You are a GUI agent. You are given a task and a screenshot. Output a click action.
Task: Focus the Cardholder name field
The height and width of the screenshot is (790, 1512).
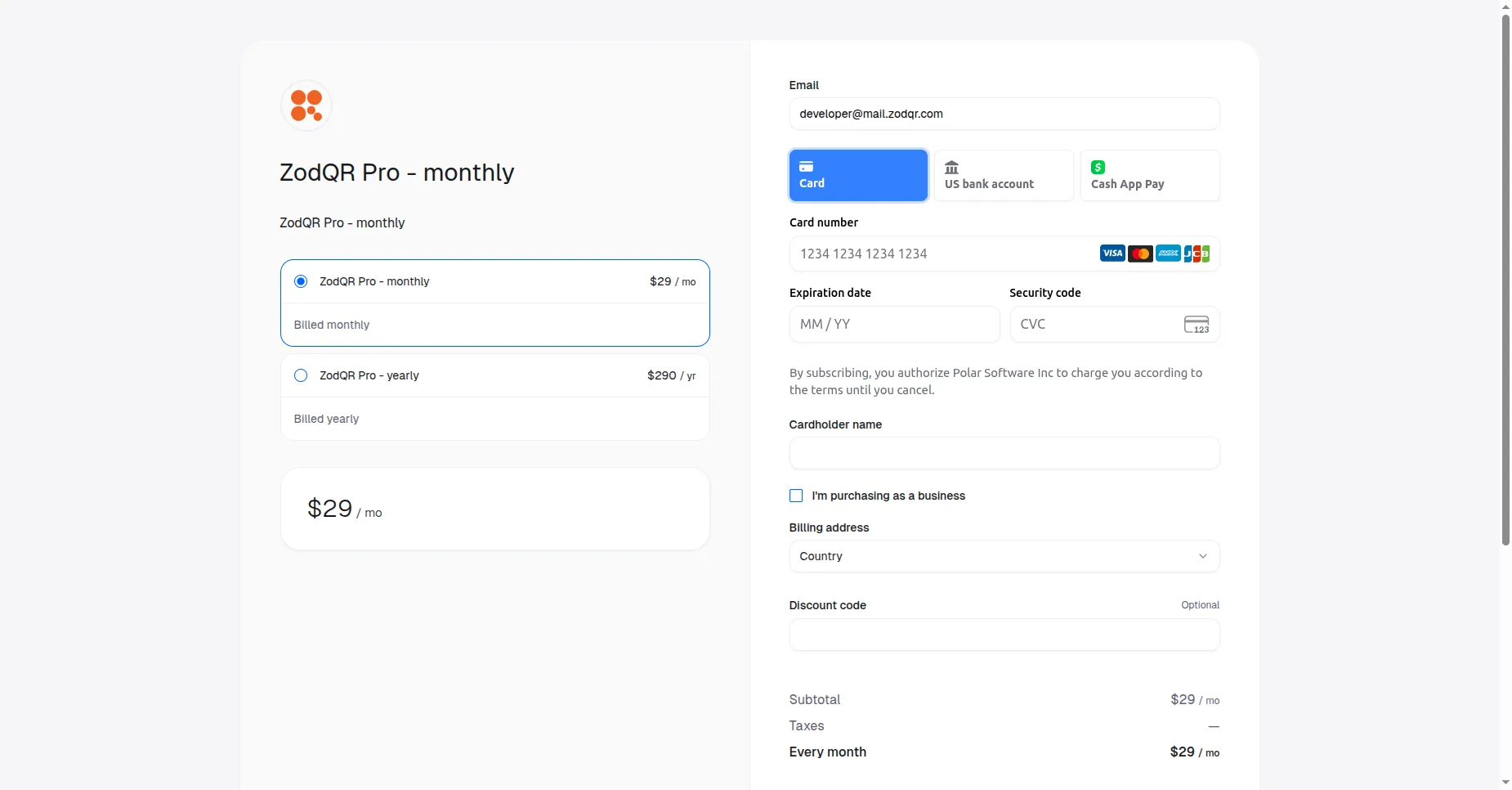point(1004,453)
